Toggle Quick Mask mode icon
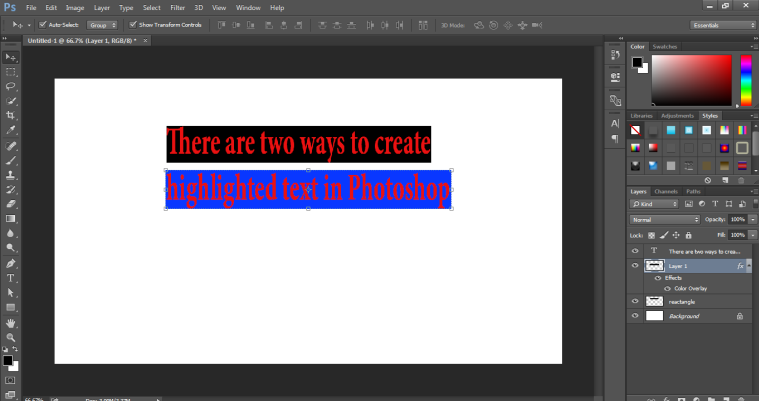759x401 pixels. click(10, 381)
